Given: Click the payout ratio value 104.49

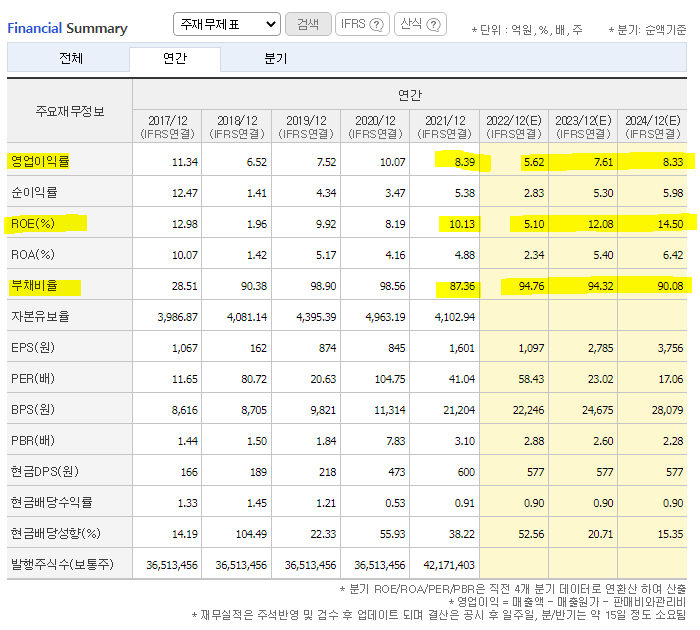Looking at the screenshot, I should coord(251,534).
